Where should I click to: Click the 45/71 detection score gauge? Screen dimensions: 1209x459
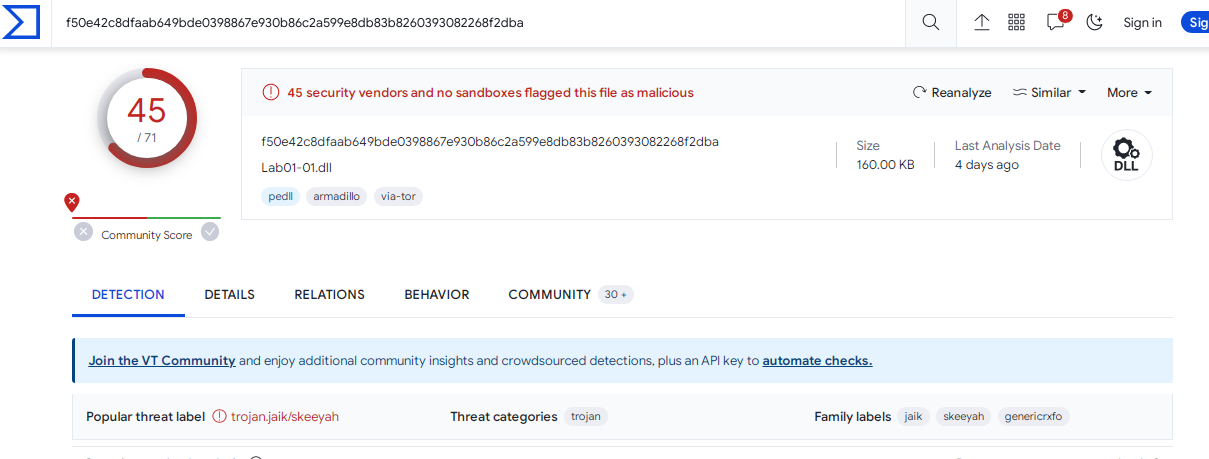pyautogui.click(x=147, y=118)
